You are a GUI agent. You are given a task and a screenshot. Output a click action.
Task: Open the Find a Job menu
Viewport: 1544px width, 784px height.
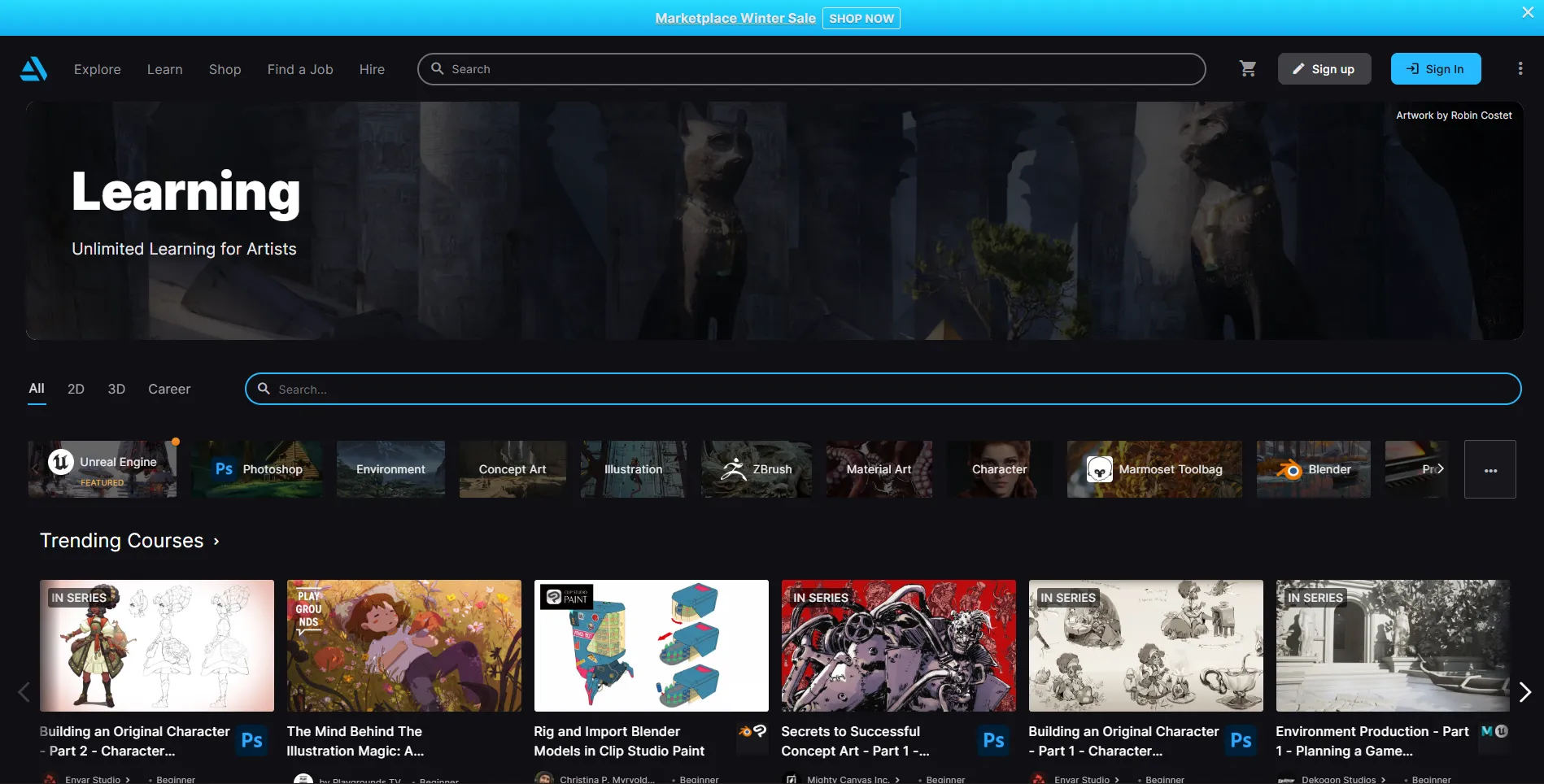[x=300, y=70]
